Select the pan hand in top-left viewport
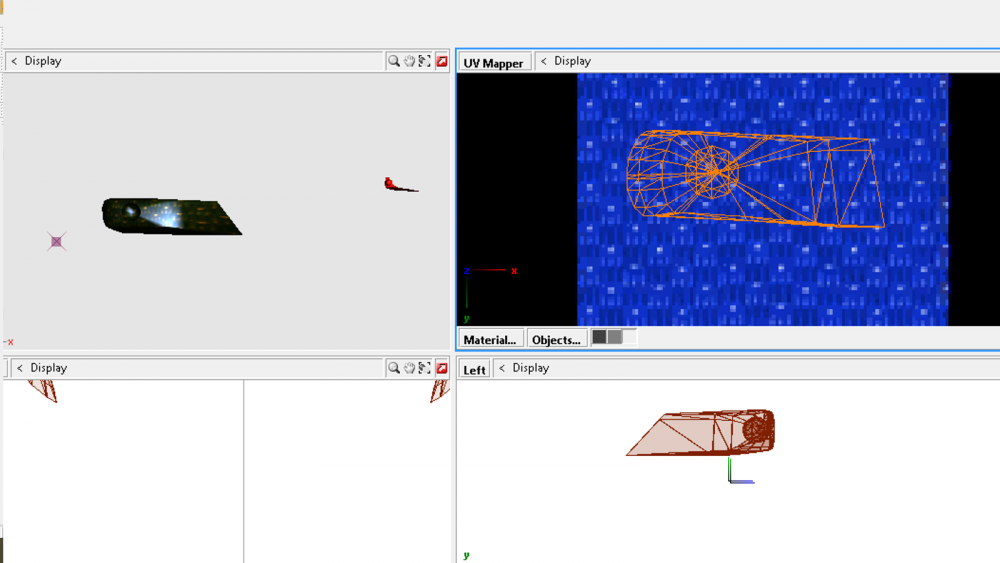 409,61
